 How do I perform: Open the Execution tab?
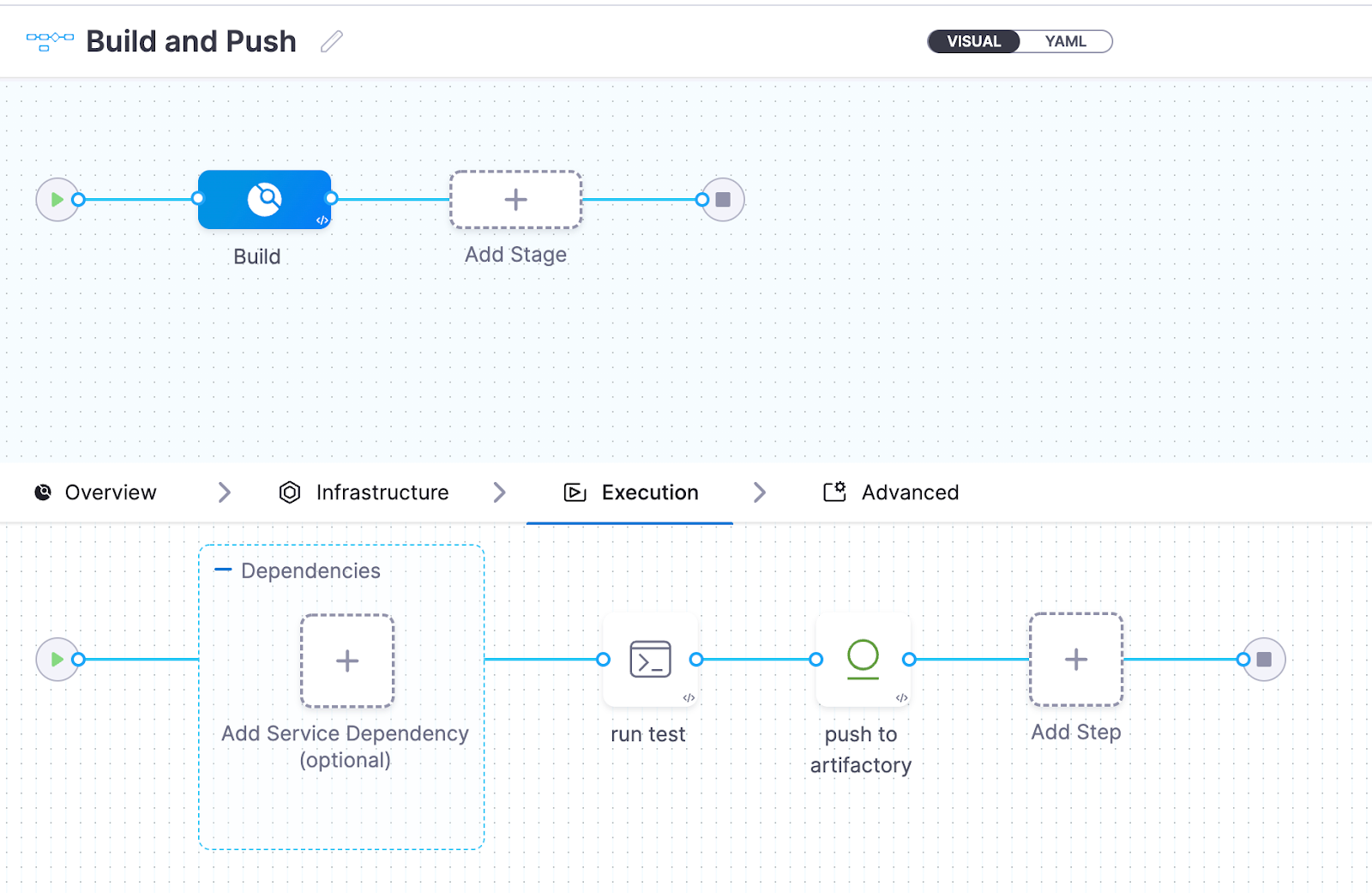[x=631, y=492]
